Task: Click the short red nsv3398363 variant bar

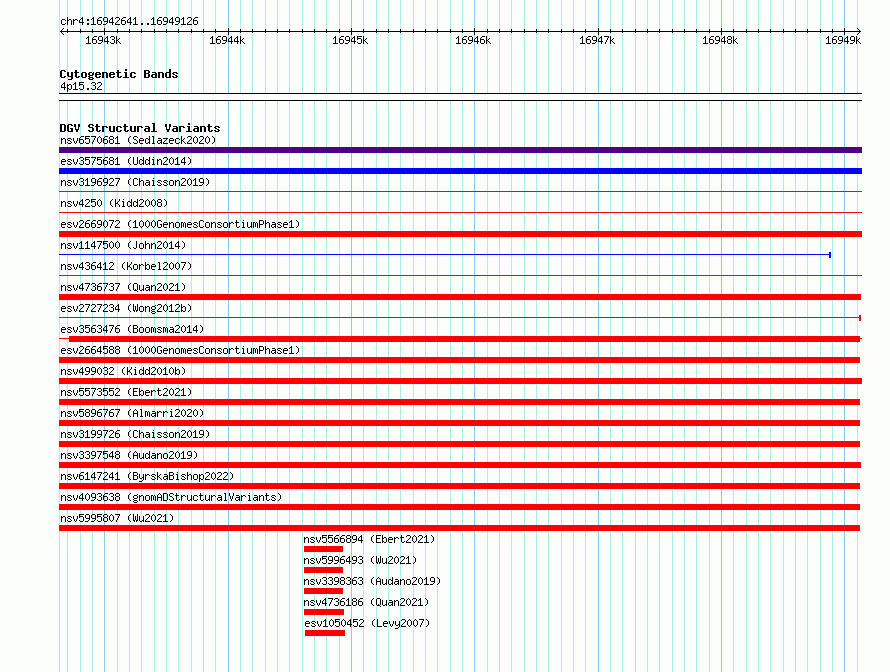Action: [x=324, y=591]
